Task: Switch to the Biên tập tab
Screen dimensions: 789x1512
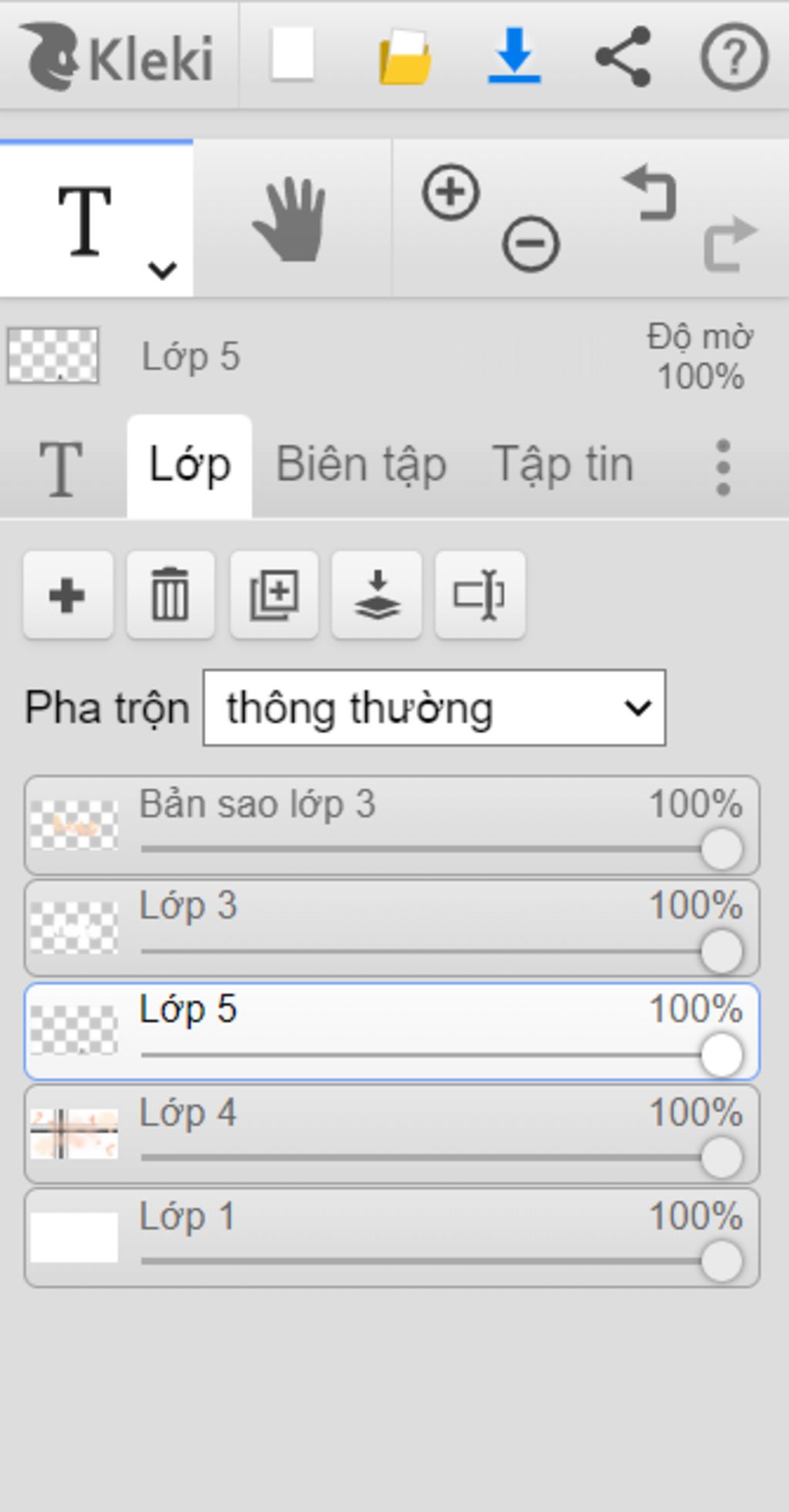Action: tap(361, 465)
